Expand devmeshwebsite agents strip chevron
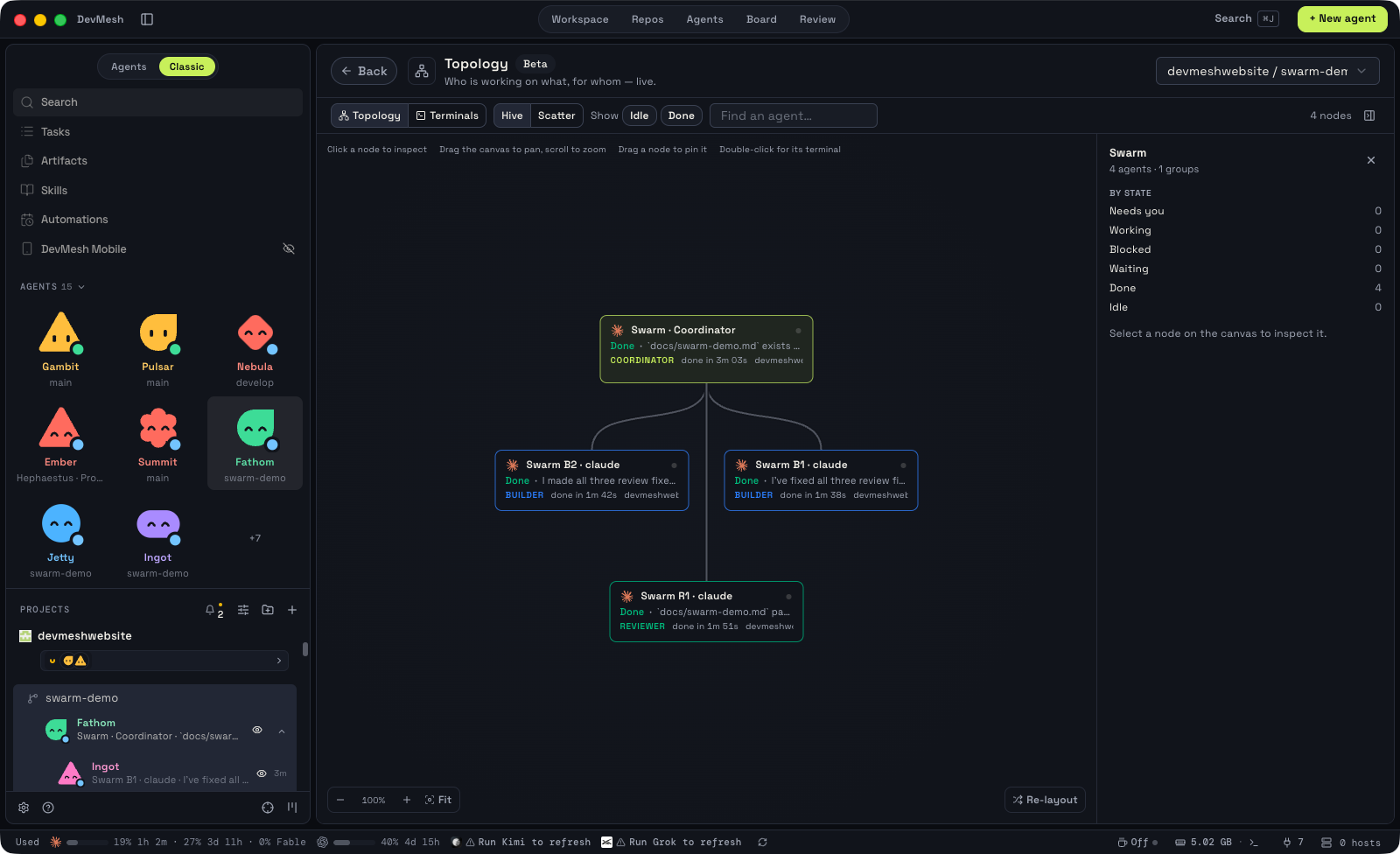 279,661
